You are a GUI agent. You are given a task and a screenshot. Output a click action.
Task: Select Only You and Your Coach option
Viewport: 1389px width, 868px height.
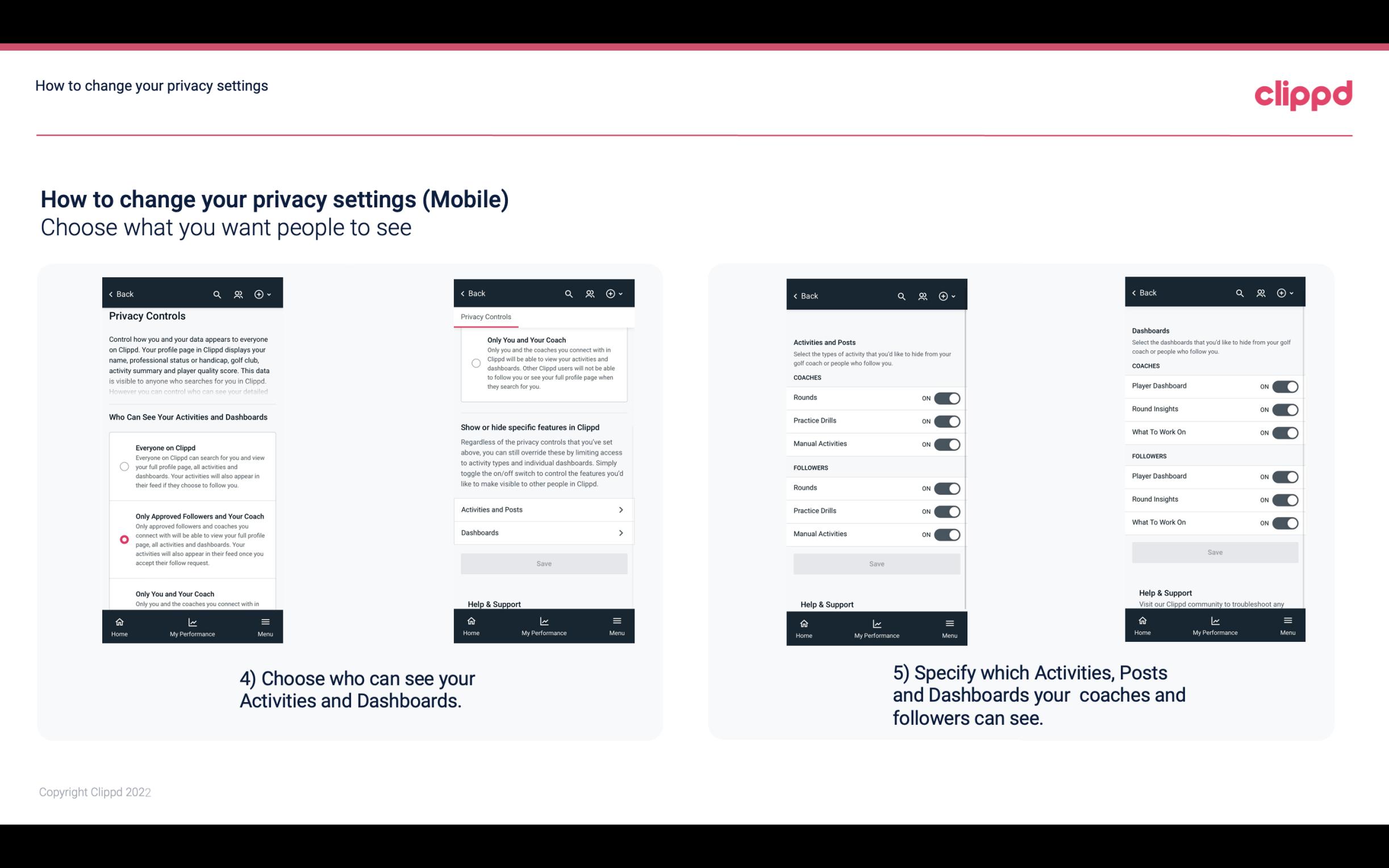click(123, 594)
